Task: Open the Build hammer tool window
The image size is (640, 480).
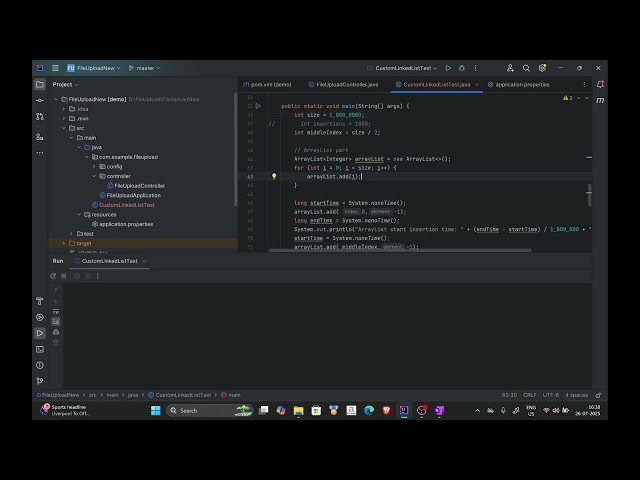Action: pyautogui.click(x=40, y=301)
